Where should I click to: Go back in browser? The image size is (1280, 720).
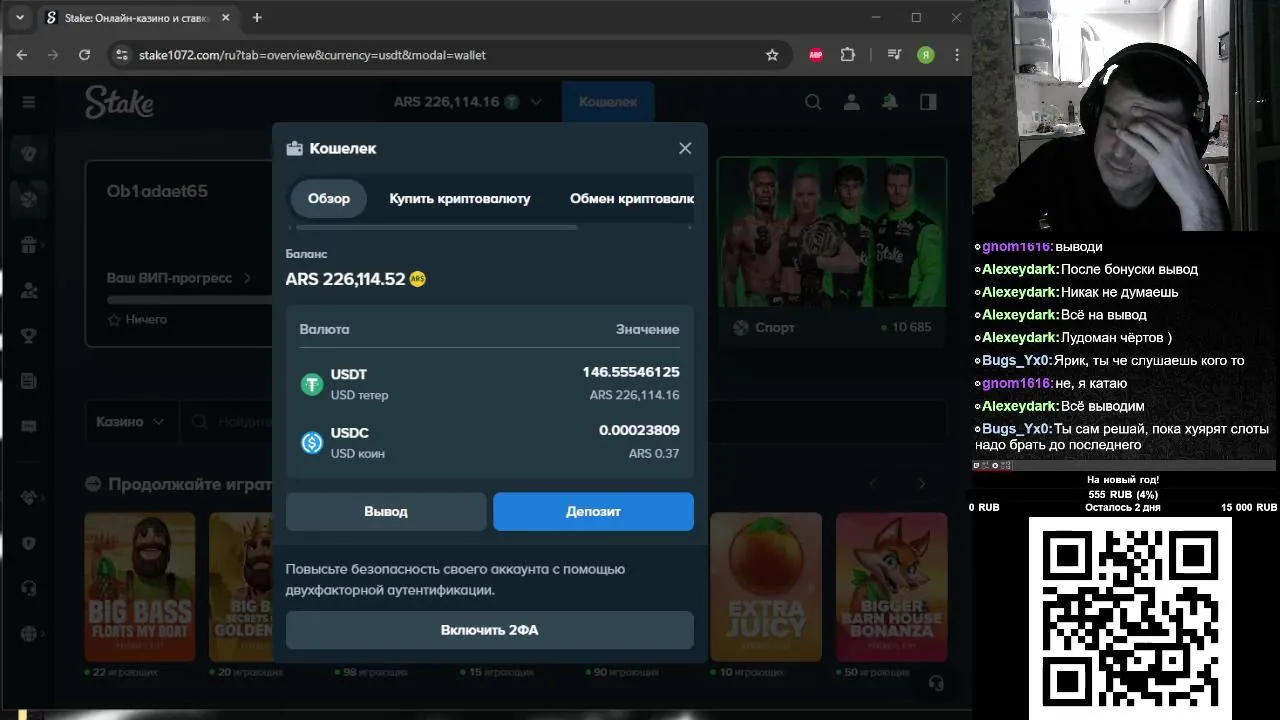coord(22,55)
